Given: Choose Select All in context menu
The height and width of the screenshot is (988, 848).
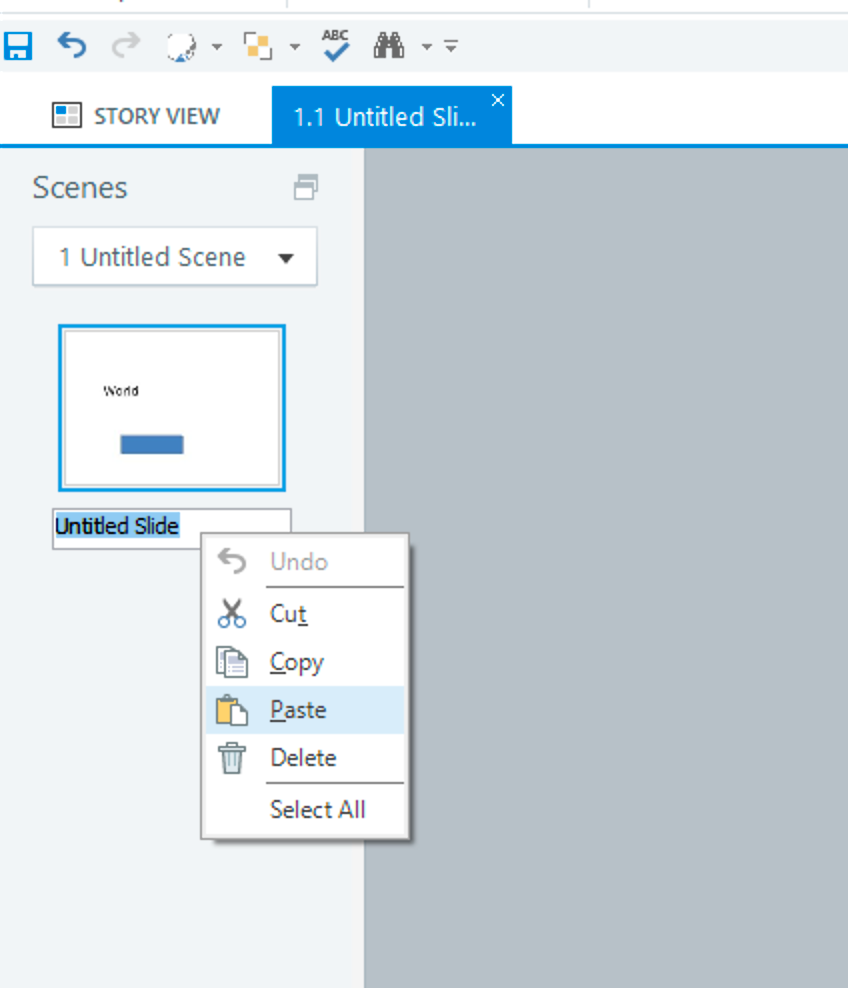Looking at the screenshot, I should tap(317, 809).
